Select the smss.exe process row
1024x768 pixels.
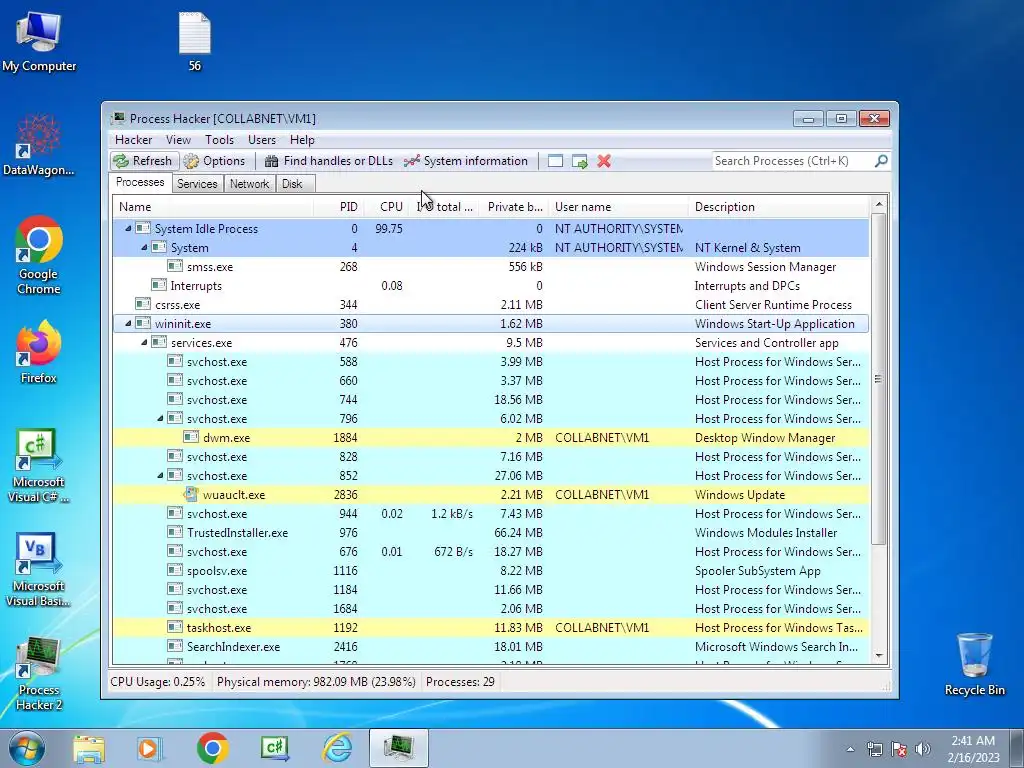coord(491,266)
